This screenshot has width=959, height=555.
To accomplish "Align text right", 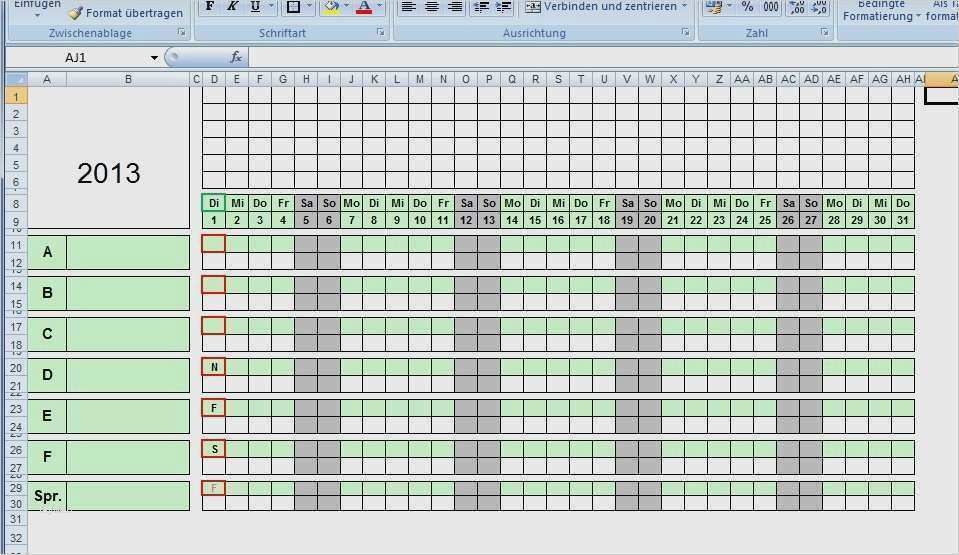I will 455,7.
